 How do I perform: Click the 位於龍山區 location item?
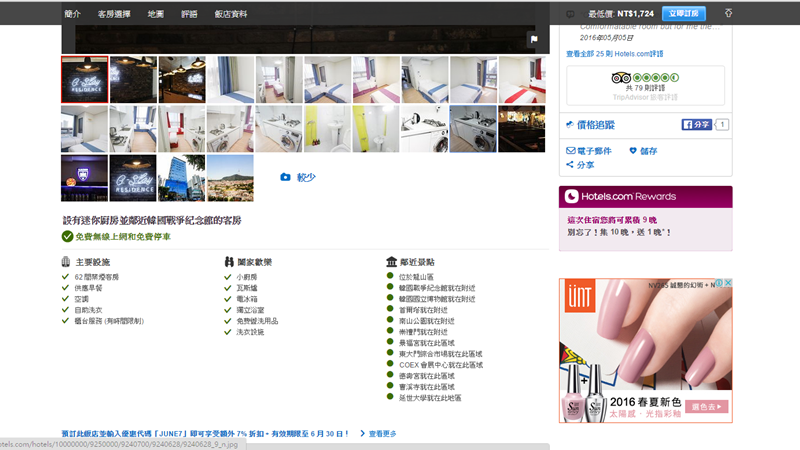[x=416, y=277]
